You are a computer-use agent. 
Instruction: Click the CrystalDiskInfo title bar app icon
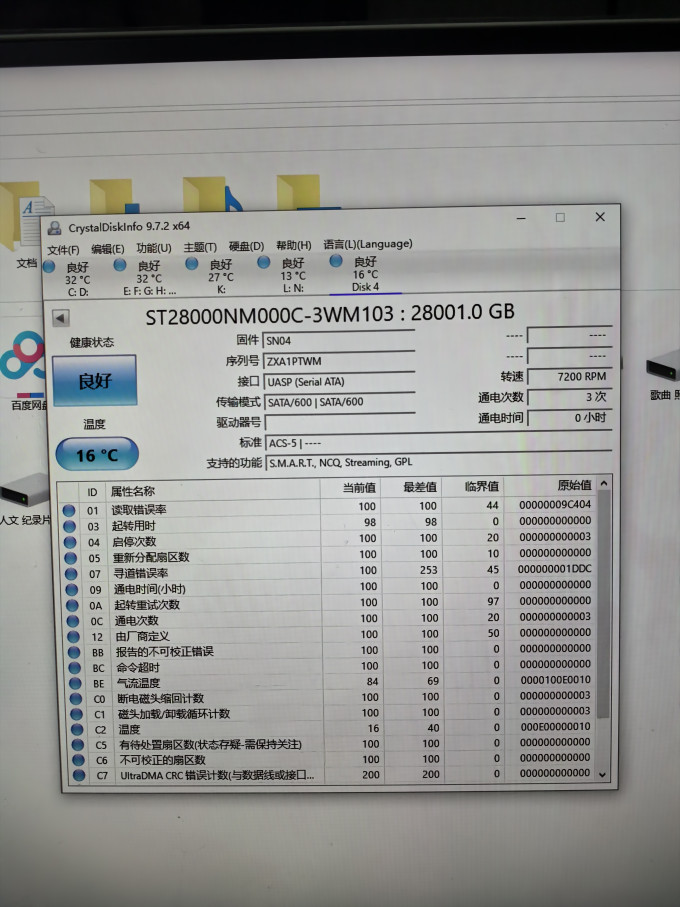pyautogui.click(x=54, y=228)
